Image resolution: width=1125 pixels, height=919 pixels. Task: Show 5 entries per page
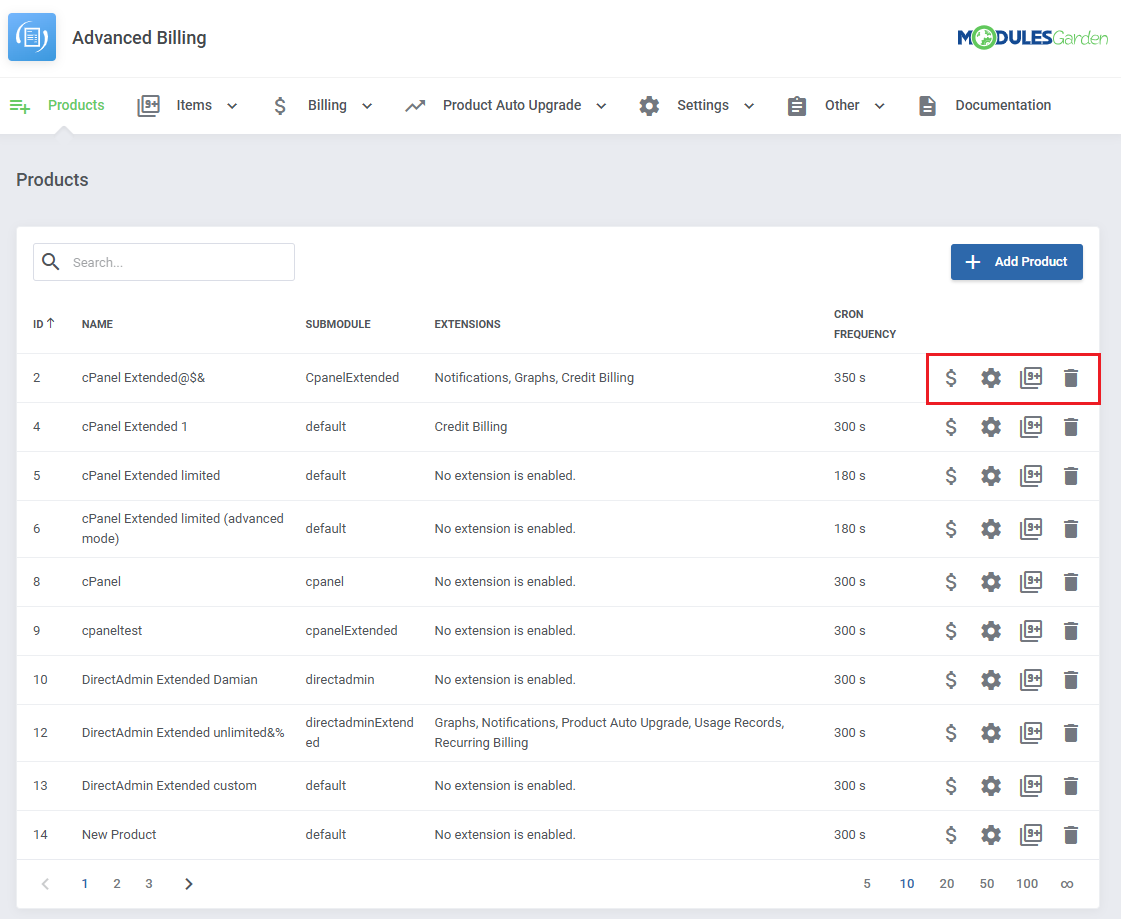[867, 884]
